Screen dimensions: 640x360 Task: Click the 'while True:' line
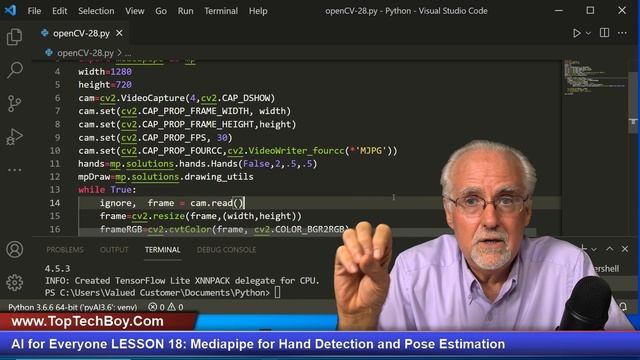coord(107,190)
